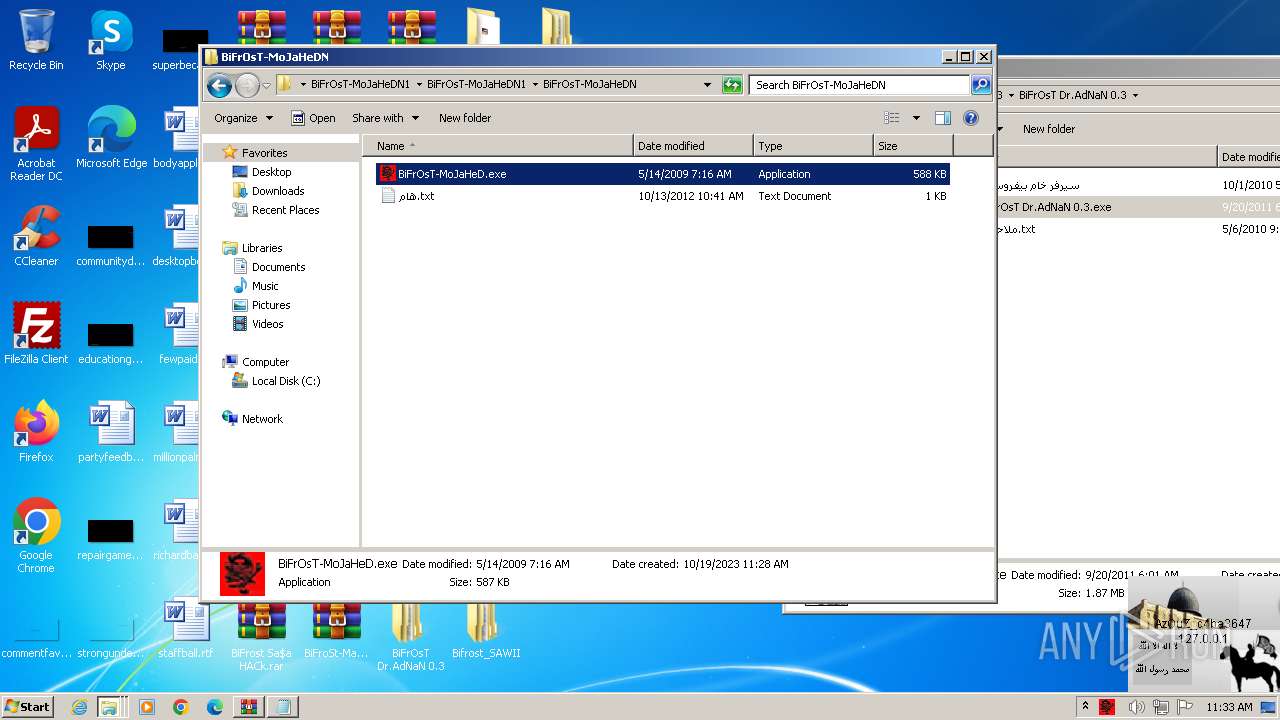Screen dimensions: 1280x720
Task: Sort files by Type column
Action: (813, 146)
